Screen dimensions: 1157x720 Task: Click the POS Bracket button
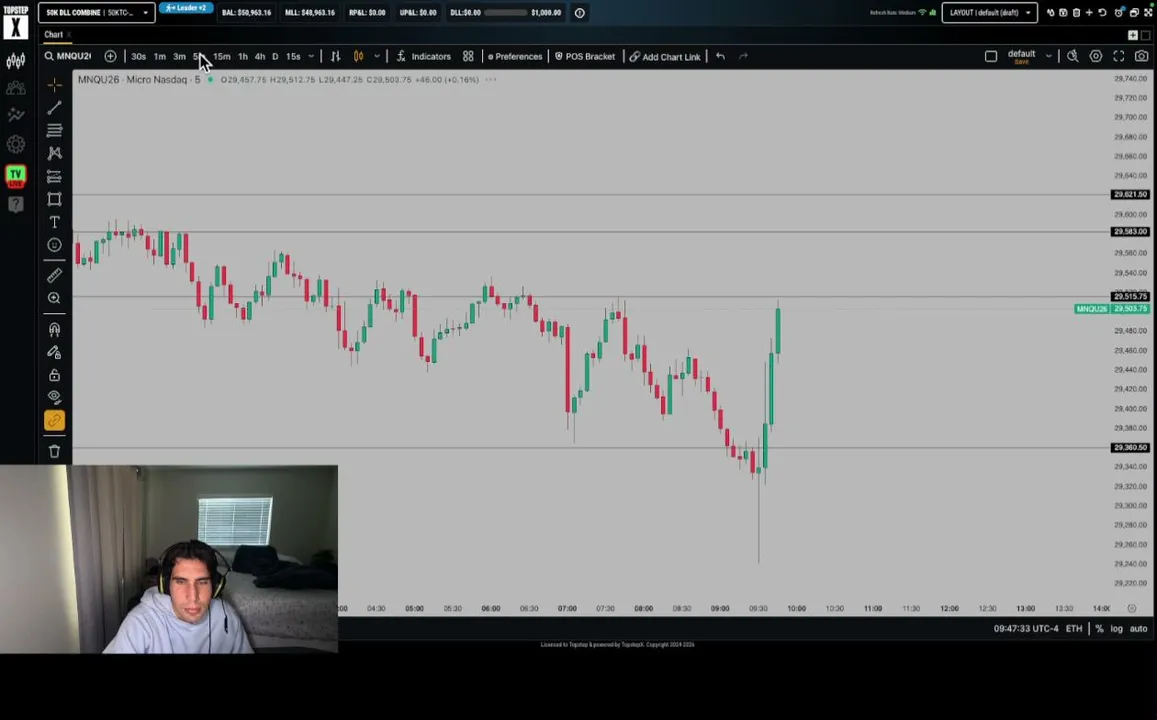tap(585, 57)
